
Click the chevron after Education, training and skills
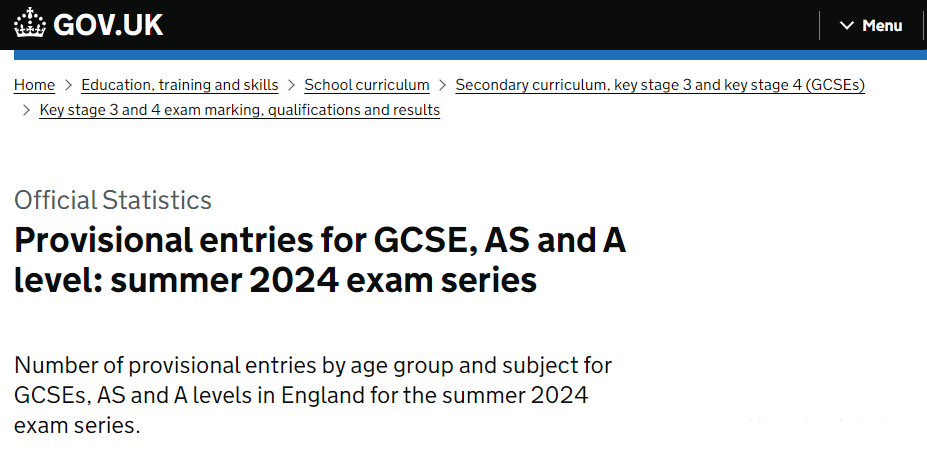[291, 85]
